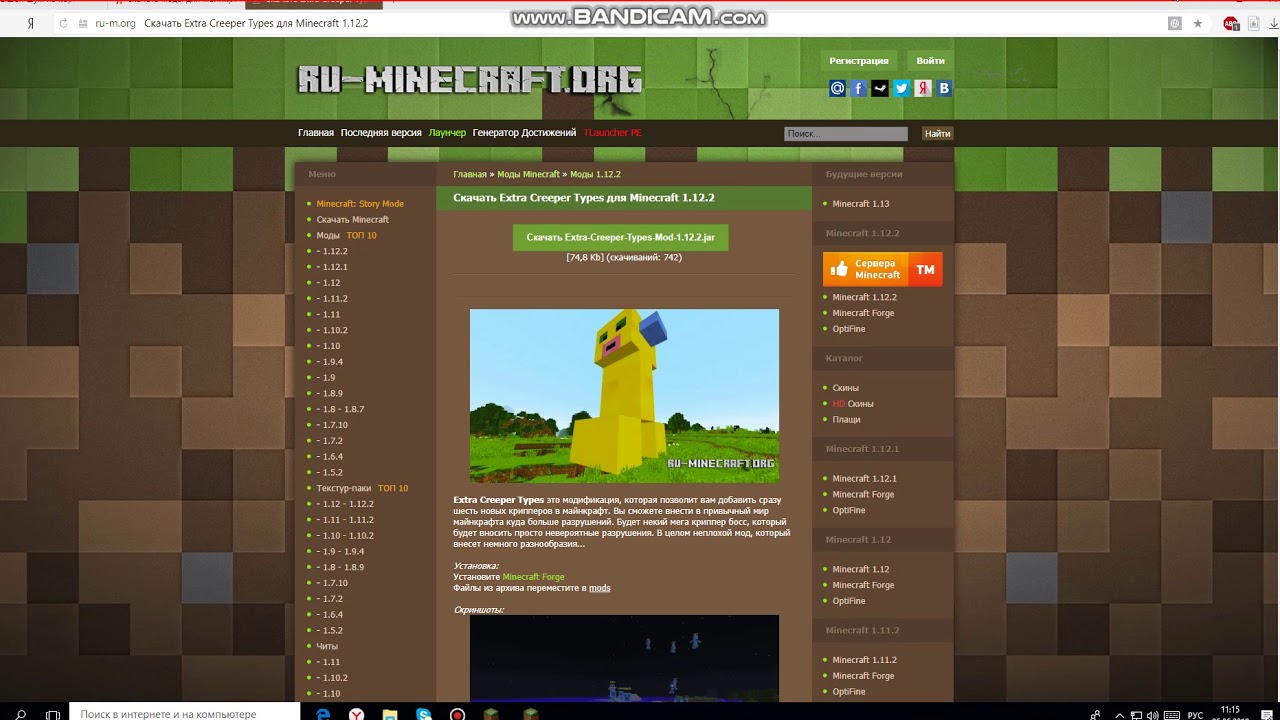
Task: Open TLauncher PE navigation item
Action: pos(612,133)
